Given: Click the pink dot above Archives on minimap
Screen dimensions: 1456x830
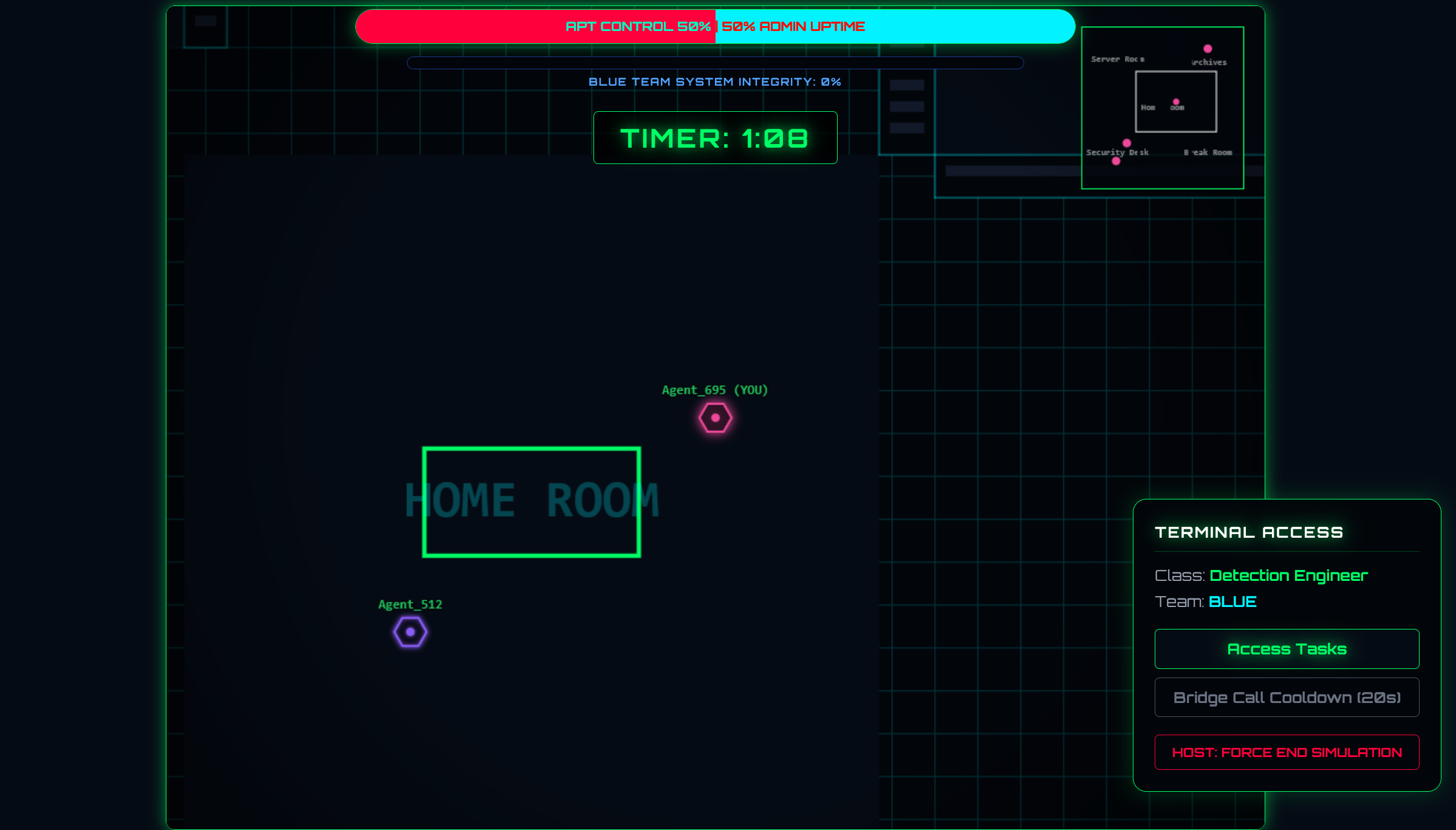Looking at the screenshot, I should tap(1208, 49).
